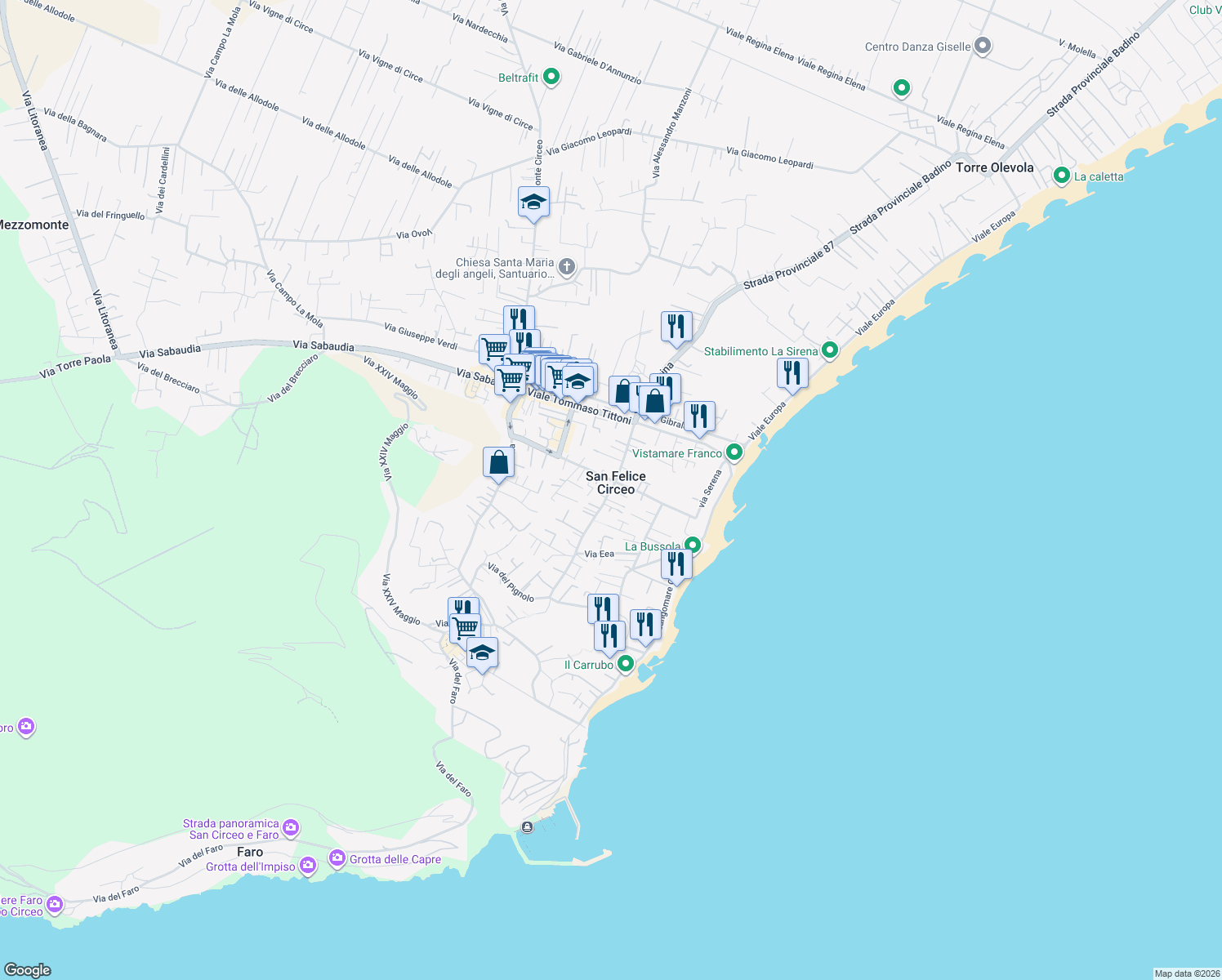Open the restaurant icon near Viale Europa beach
Screen dimensions: 1222x980
(x=792, y=372)
